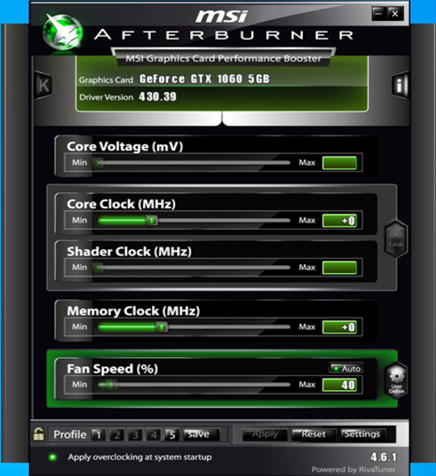Screen dimensions: 436x476
Task: Toggle the clock Link hexagon button
Action: pos(396,239)
